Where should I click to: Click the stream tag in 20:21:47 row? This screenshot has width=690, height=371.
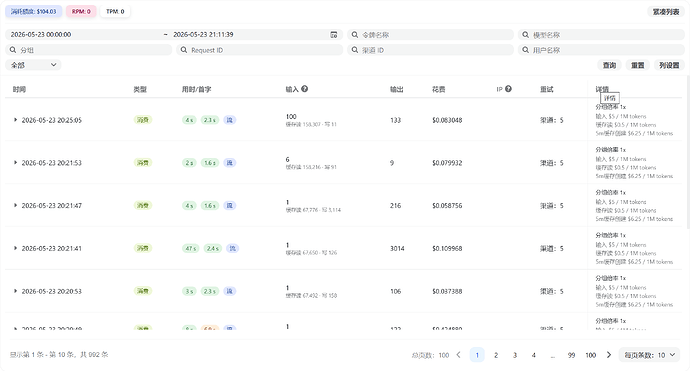coord(230,206)
